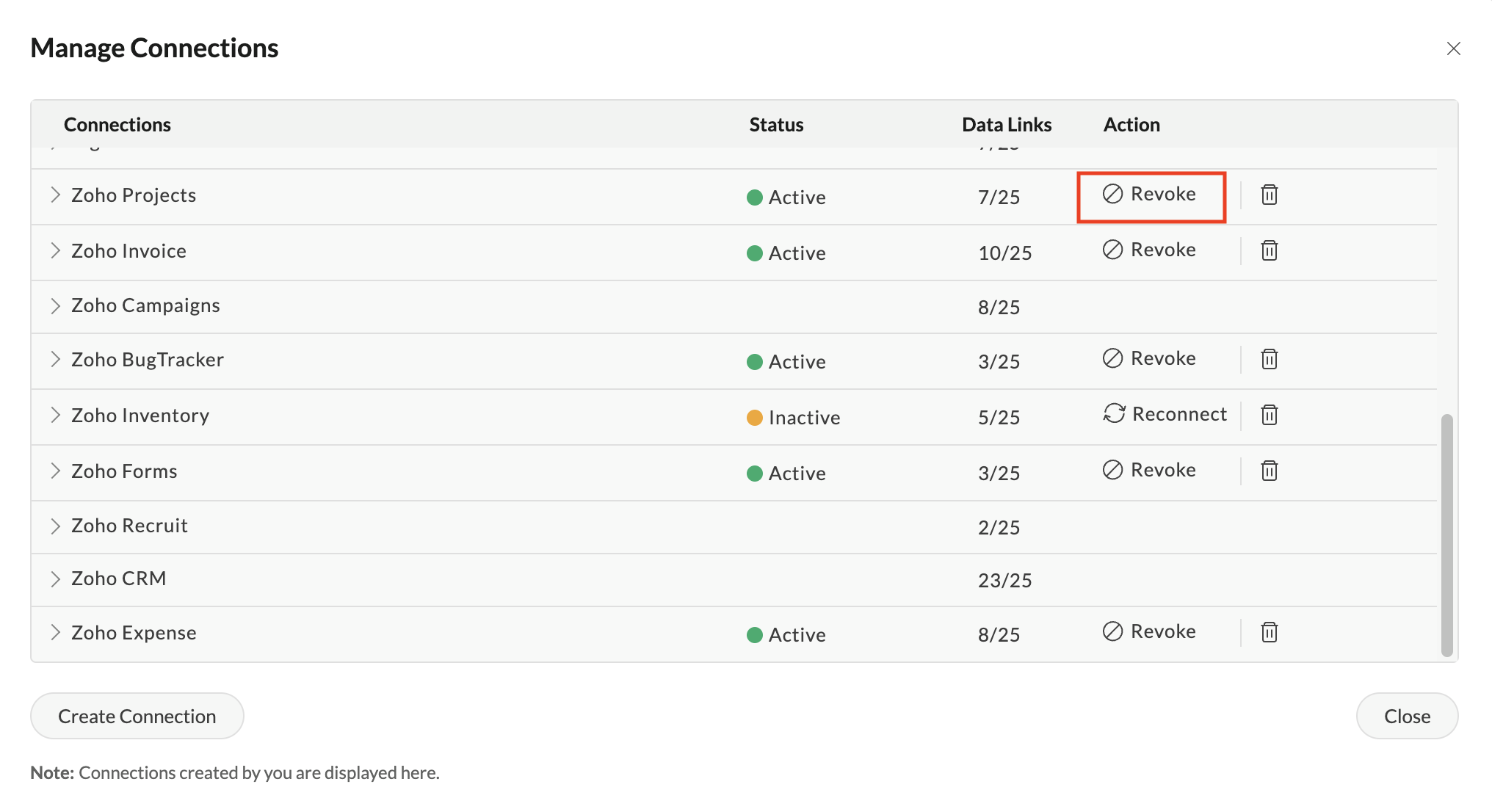Click trash icon for Zoho Inventory
1492x812 pixels.
[x=1269, y=415]
